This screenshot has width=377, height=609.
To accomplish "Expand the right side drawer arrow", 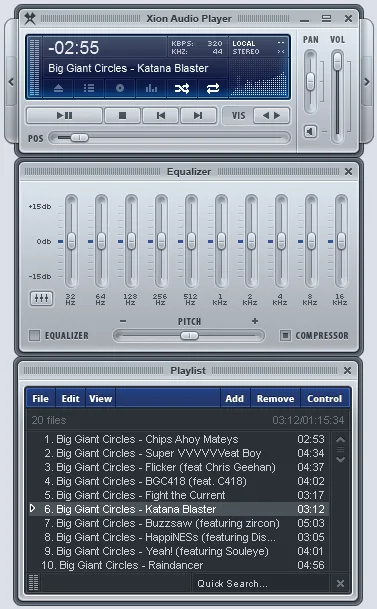I will pos(367,82).
